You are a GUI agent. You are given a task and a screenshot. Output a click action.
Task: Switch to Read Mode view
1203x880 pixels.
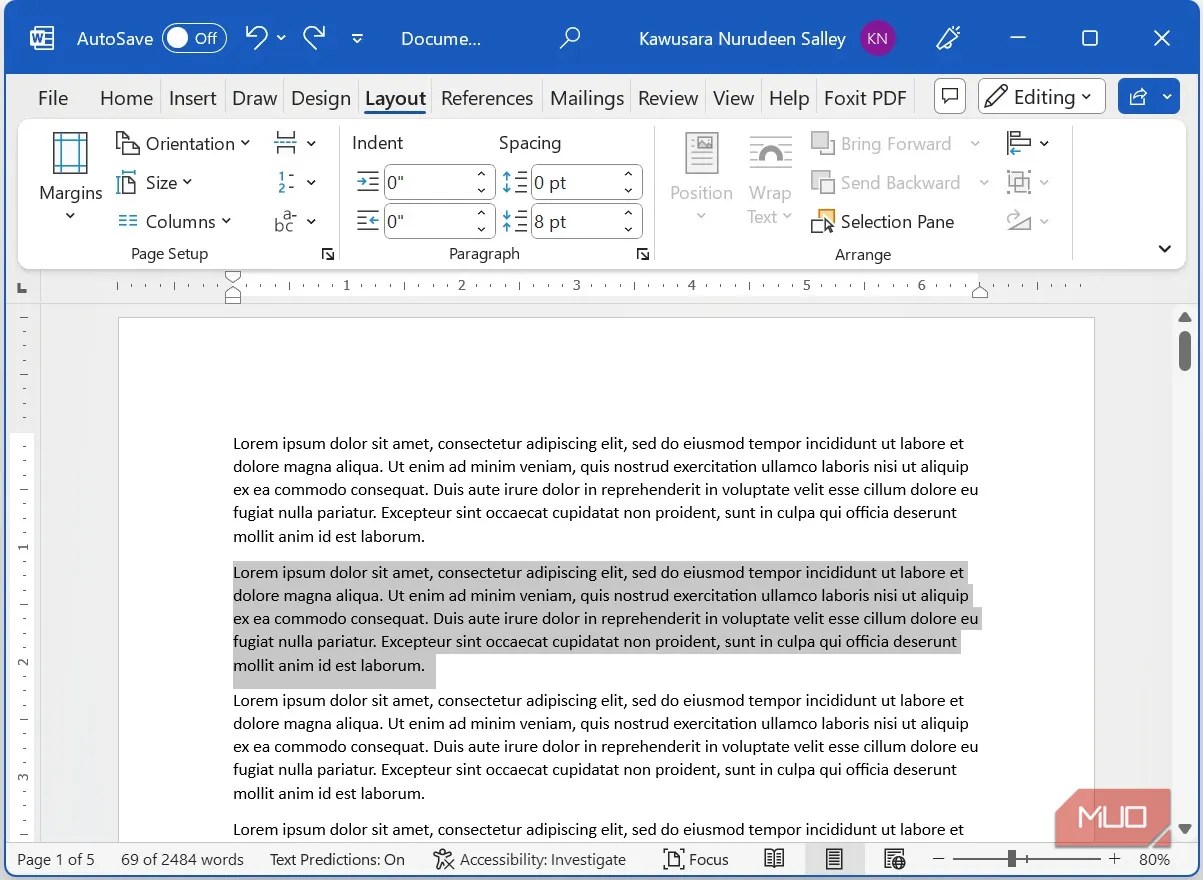(x=773, y=859)
